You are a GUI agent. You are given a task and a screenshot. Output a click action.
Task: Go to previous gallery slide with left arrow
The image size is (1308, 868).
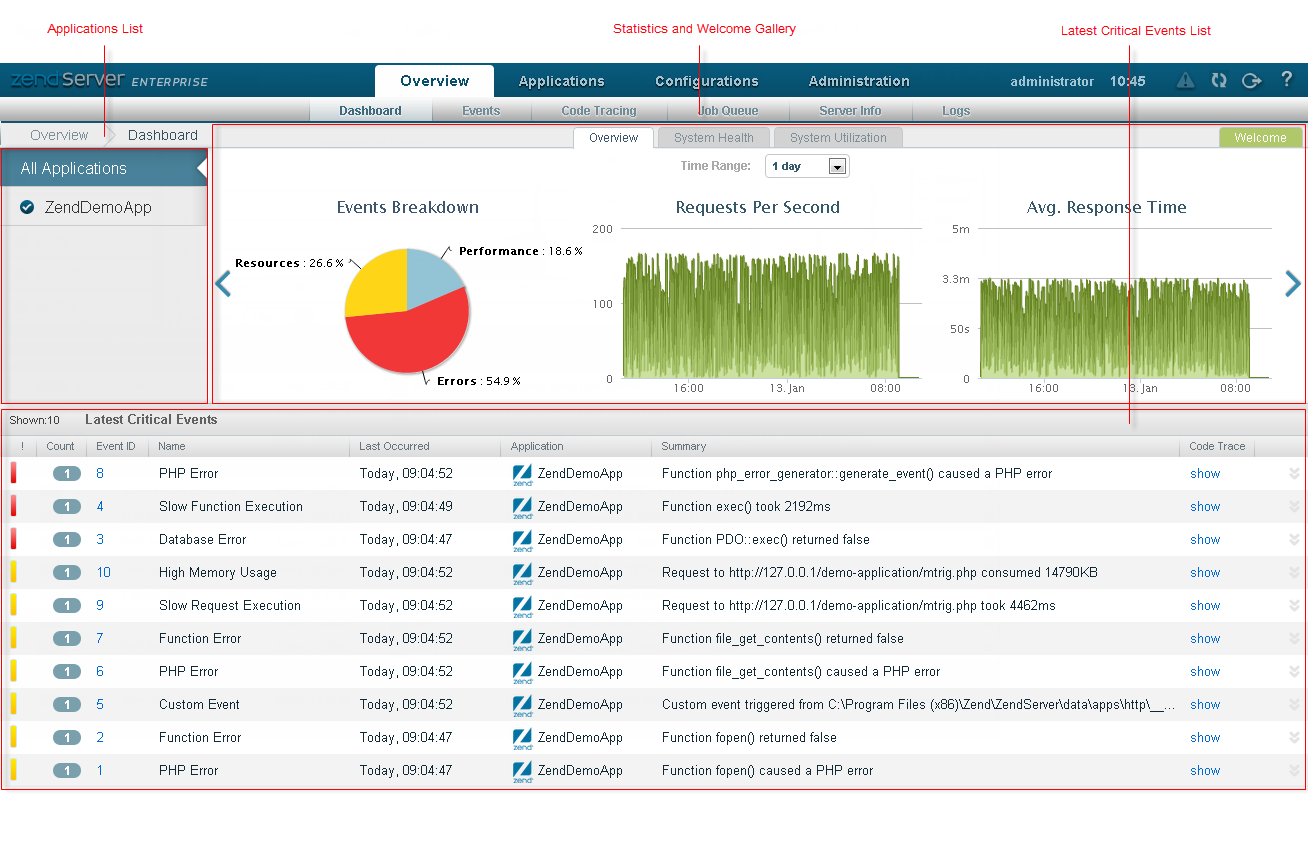(x=223, y=285)
